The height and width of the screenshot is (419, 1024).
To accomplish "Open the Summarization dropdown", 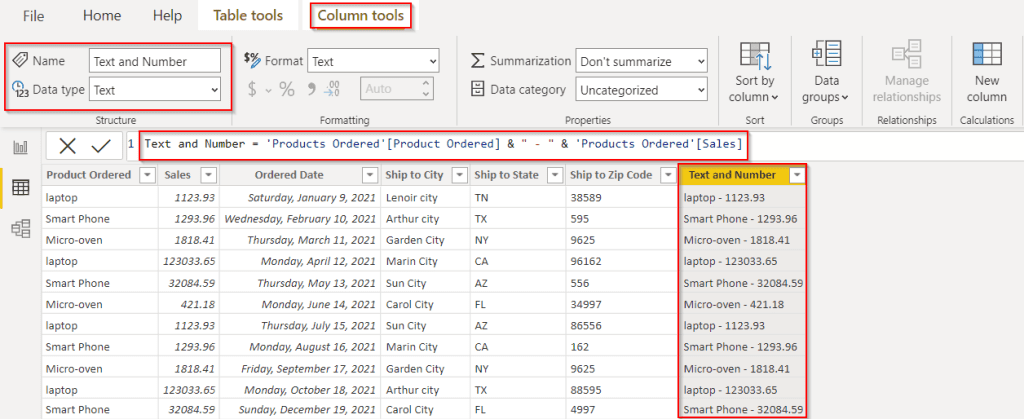I will [x=641, y=61].
